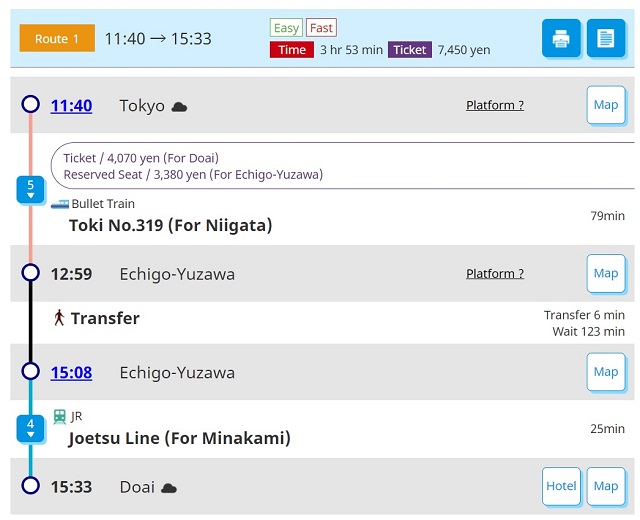Image resolution: width=640 pixels, height=520 pixels.
Task: Click the print route icon
Action: [x=561, y=38]
